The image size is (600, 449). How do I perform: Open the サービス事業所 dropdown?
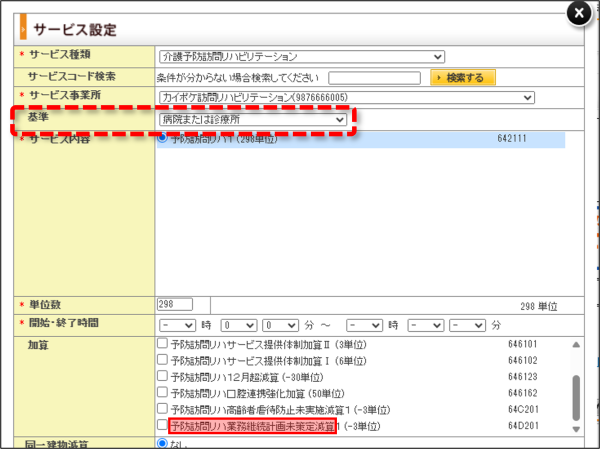click(347, 97)
